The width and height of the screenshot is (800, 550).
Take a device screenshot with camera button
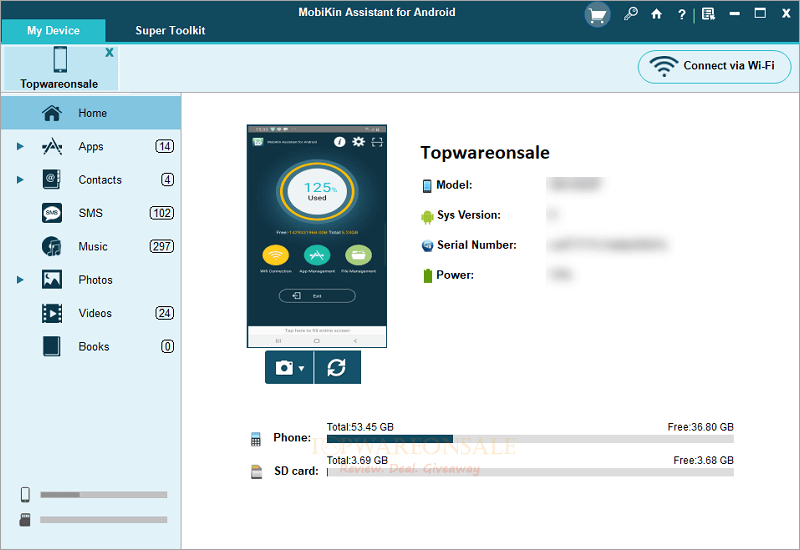[x=284, y=367]
